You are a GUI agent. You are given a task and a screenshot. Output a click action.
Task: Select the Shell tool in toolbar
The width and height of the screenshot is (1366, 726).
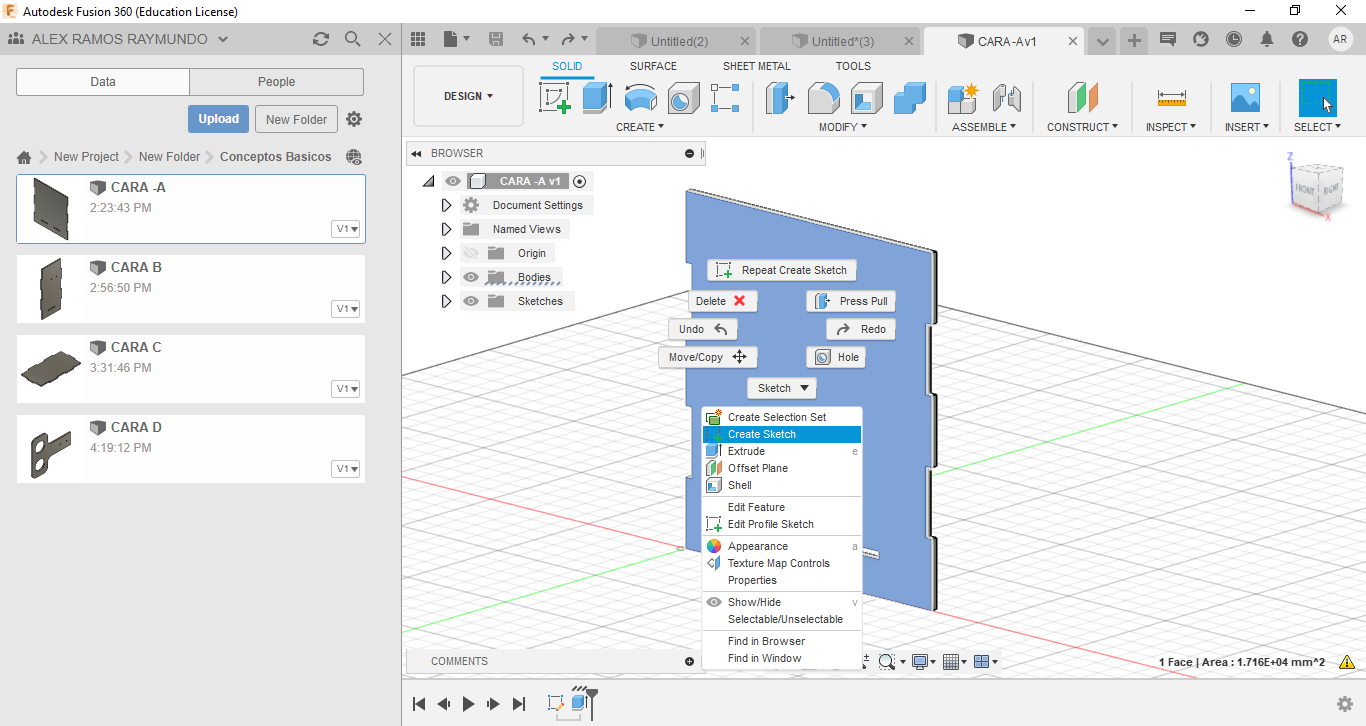[867, 98]
